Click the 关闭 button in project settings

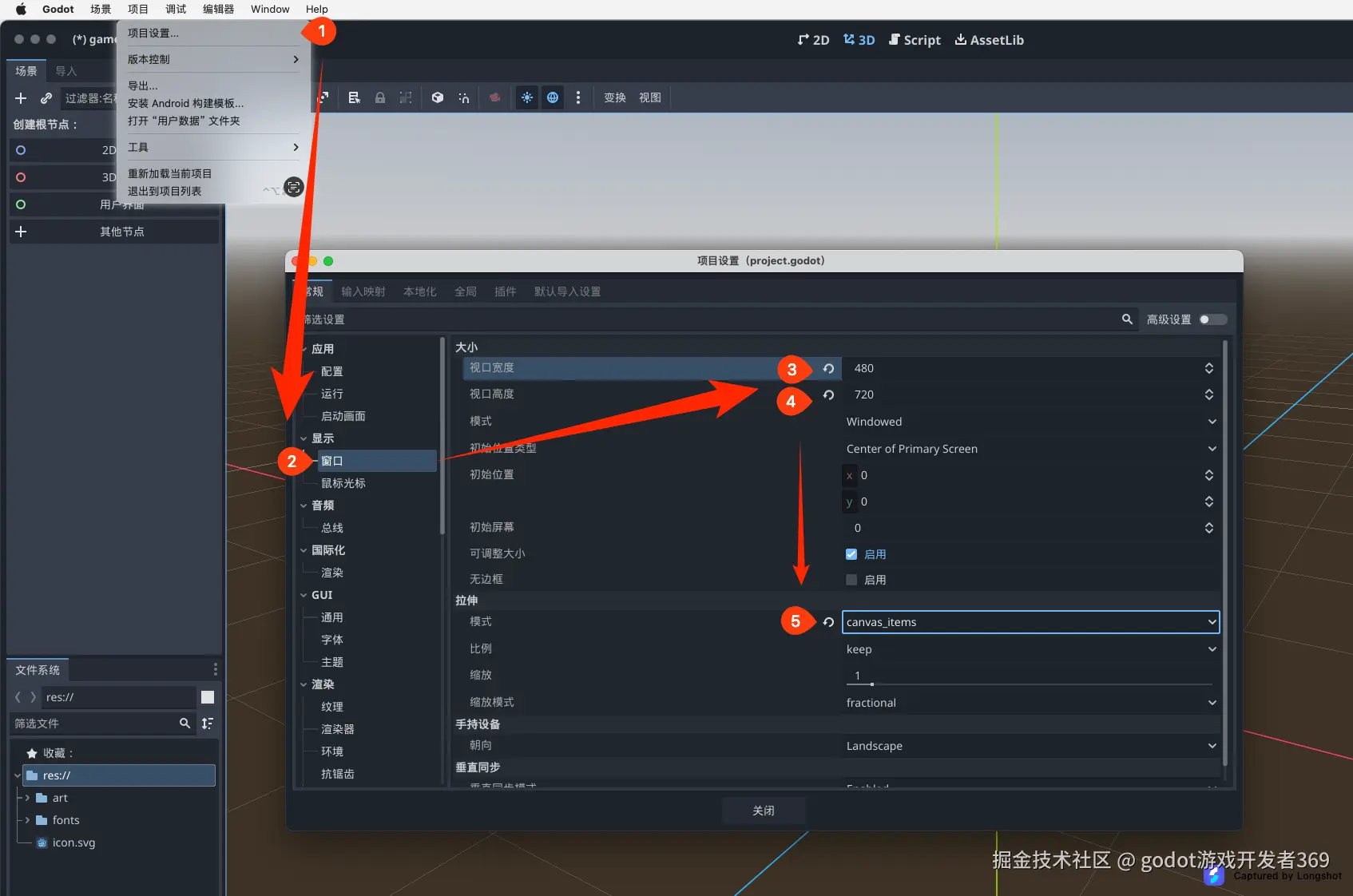click(x=764, y=811)
